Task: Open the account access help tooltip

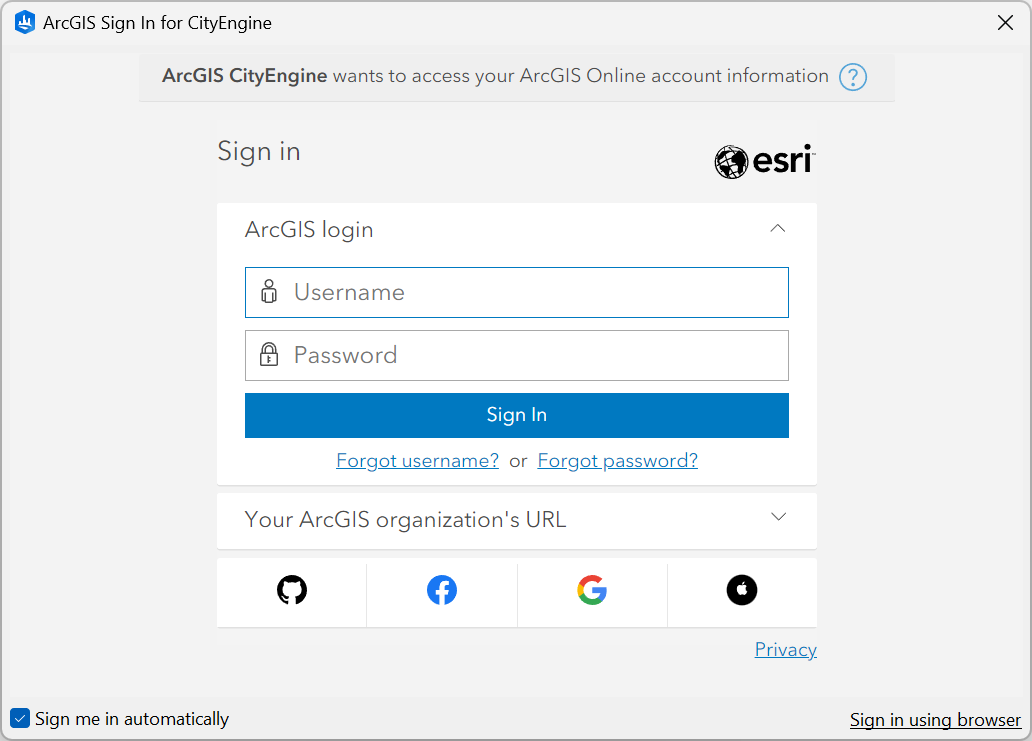Action: click(x=852, y=77)
